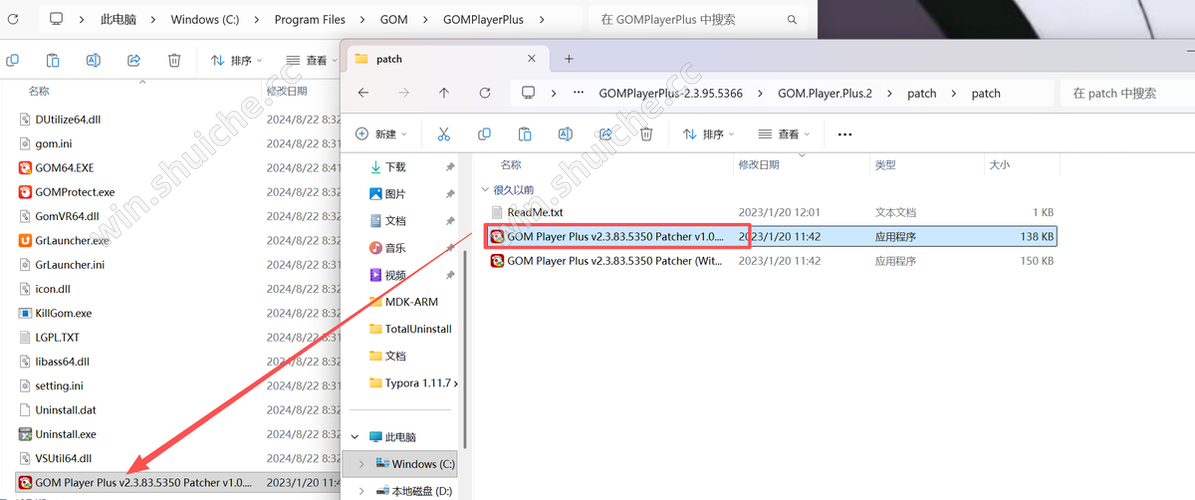Open TotalUninstall folder in navigation pane
1195x500 pixels.
(410, 329)
